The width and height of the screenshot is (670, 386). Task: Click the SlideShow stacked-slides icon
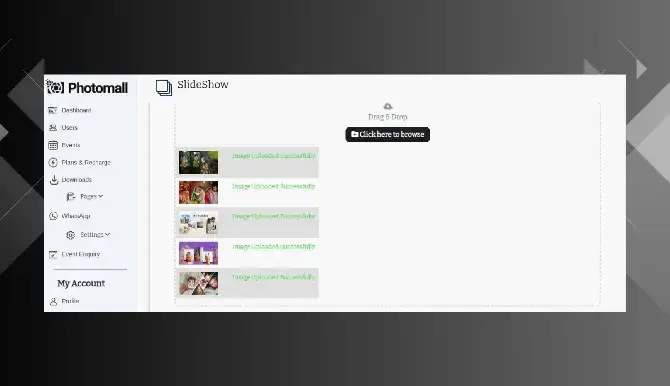coord(164,88)
